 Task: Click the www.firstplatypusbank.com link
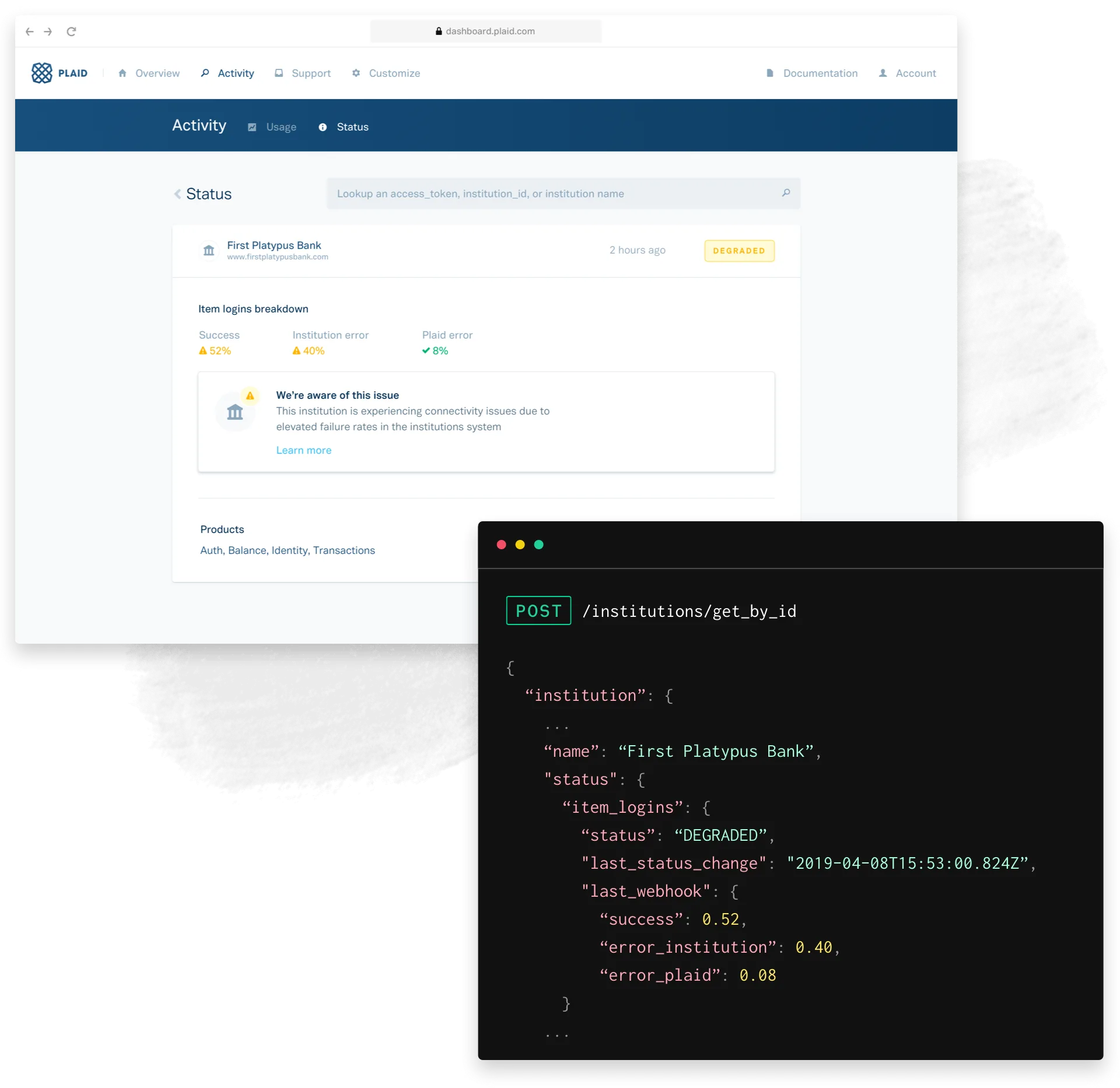tap(278, 257)
